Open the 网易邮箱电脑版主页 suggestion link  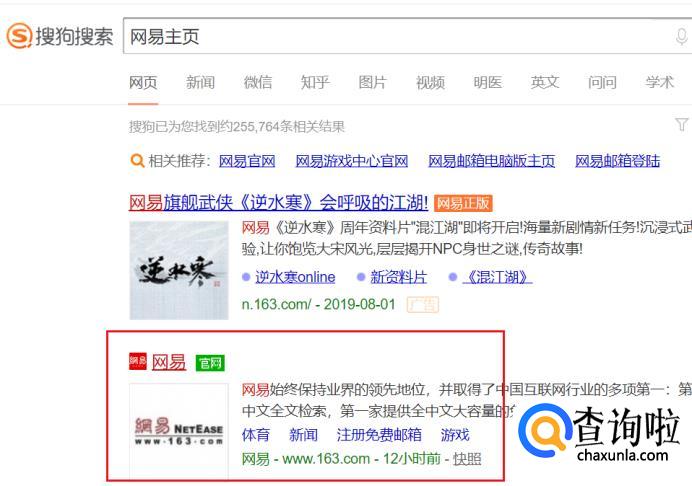click(492, 161)
